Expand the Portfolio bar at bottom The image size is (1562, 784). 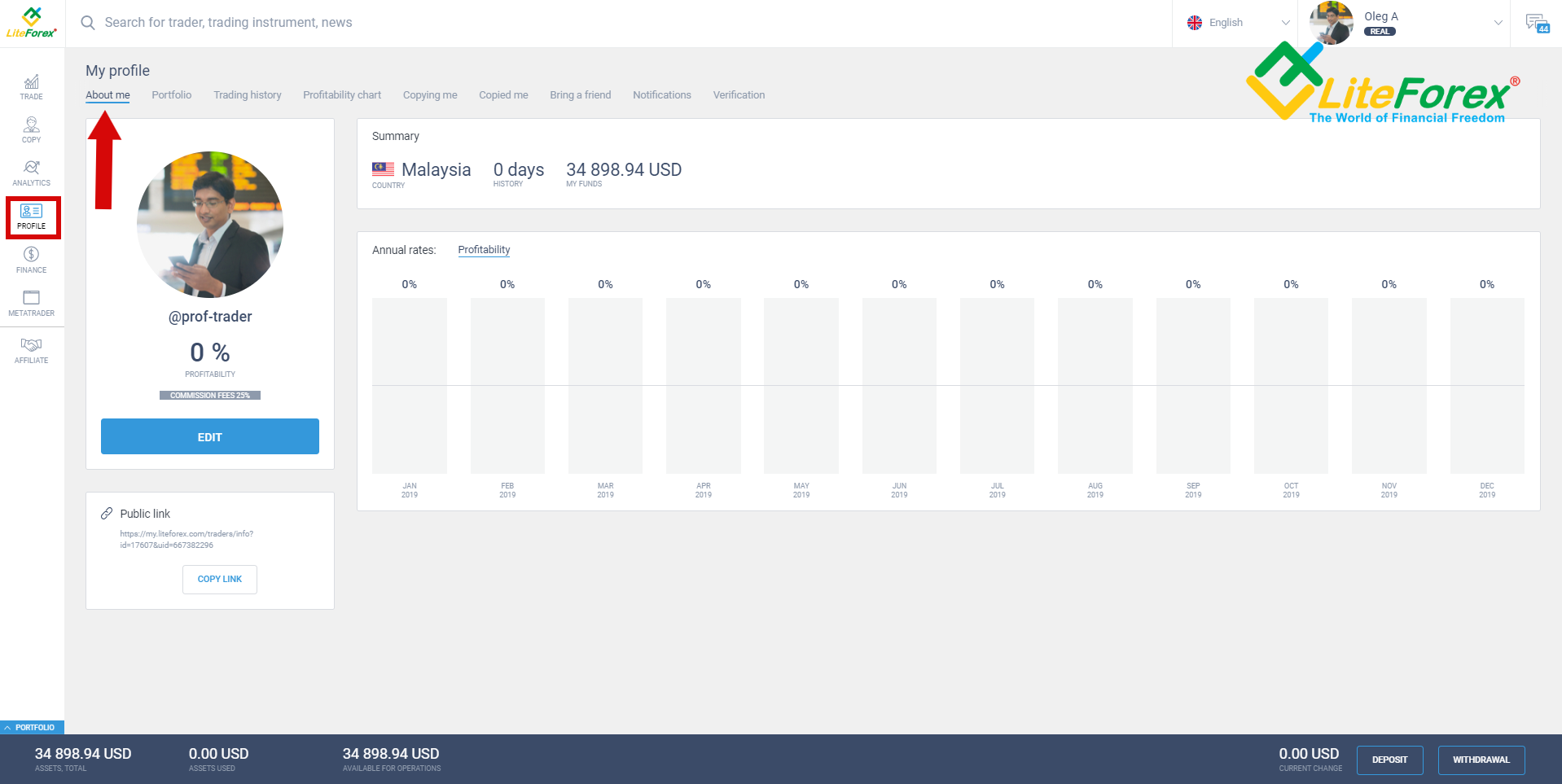33,727
